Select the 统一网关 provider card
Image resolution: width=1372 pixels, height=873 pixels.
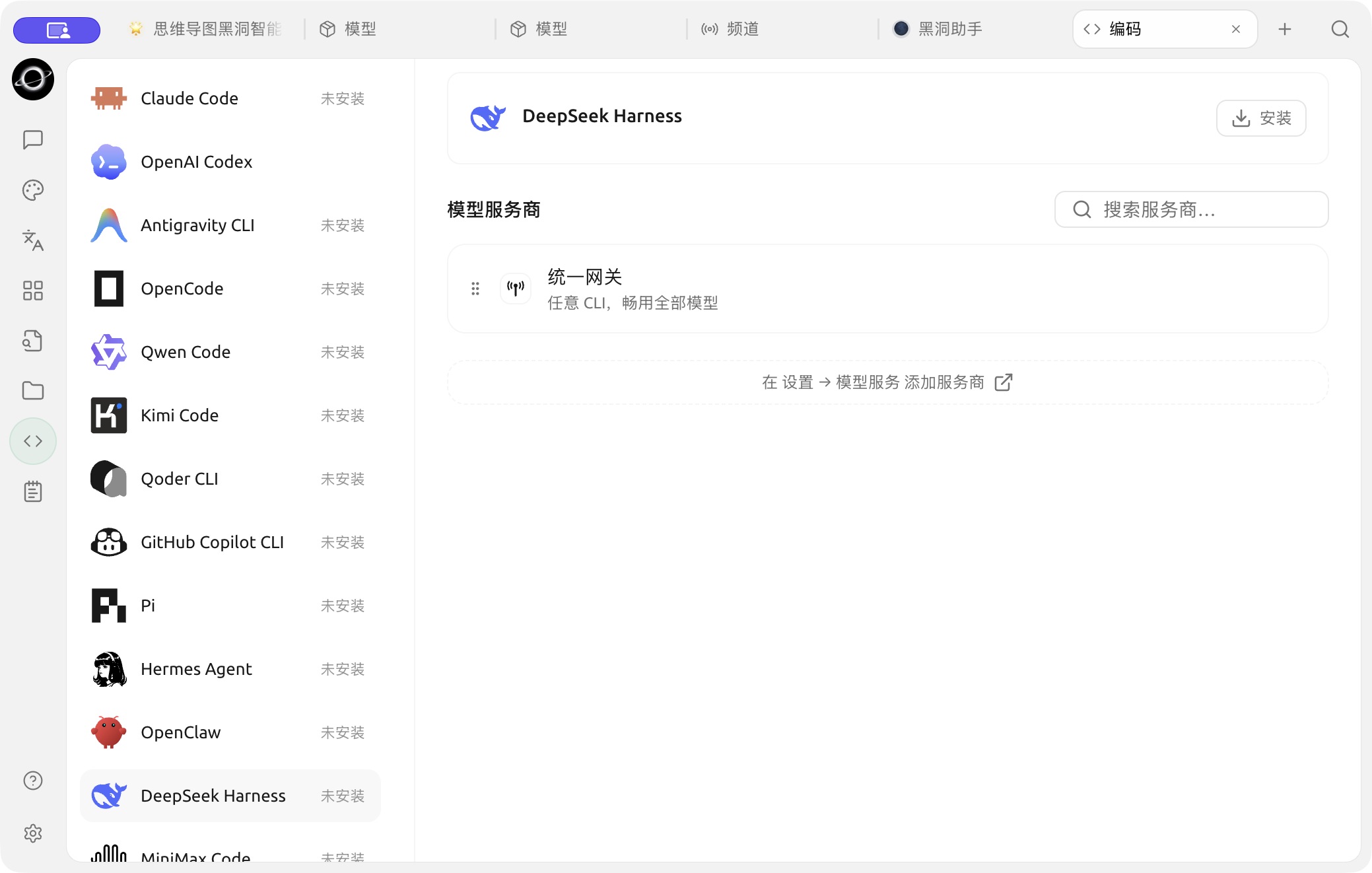[x=887, y=289]
